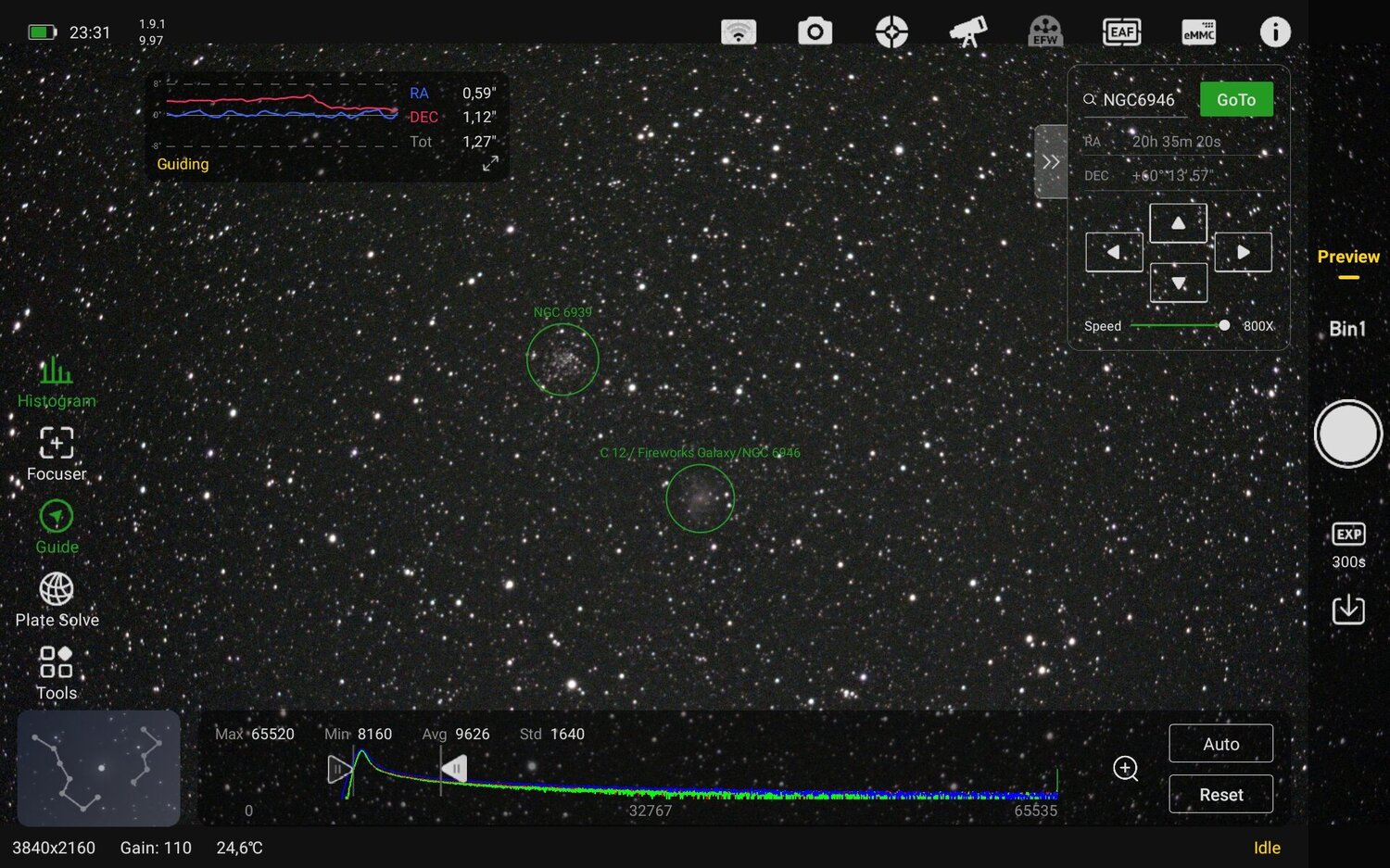Viewport: 1390px width, 868px height.
Task: Open the EFW filter wheel settings
Action: (x=1045, y=31)
